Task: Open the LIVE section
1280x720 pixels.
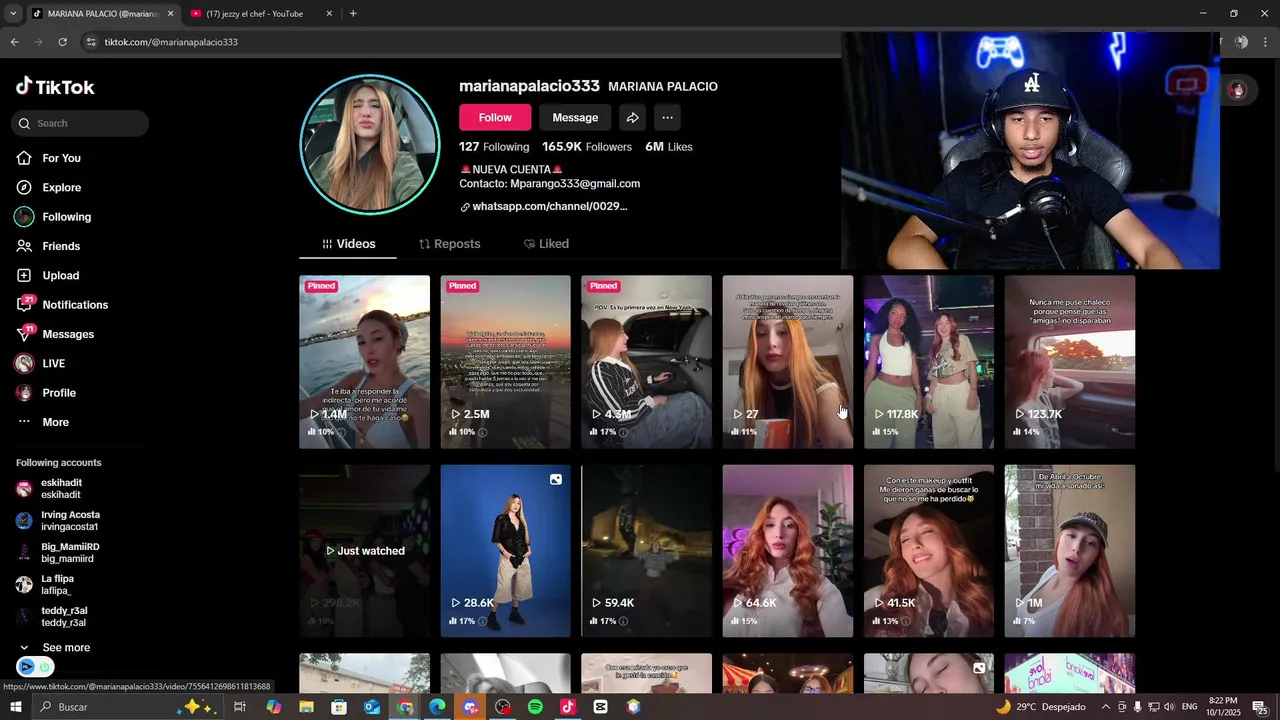Action: (41, 363)
